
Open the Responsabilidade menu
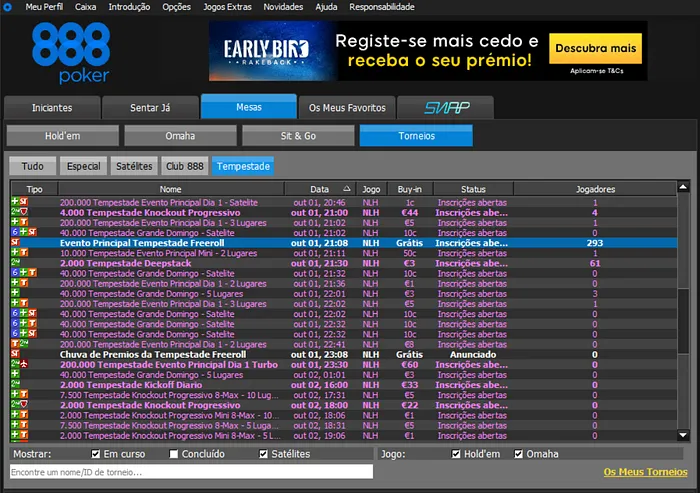[382, 7]
